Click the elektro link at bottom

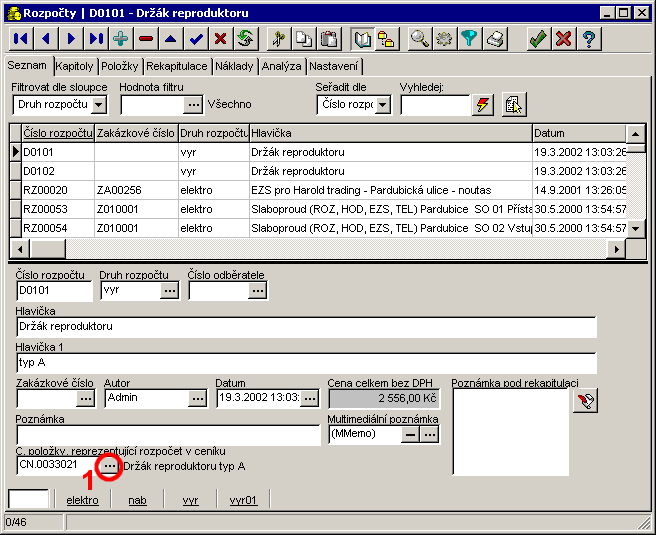82,500
